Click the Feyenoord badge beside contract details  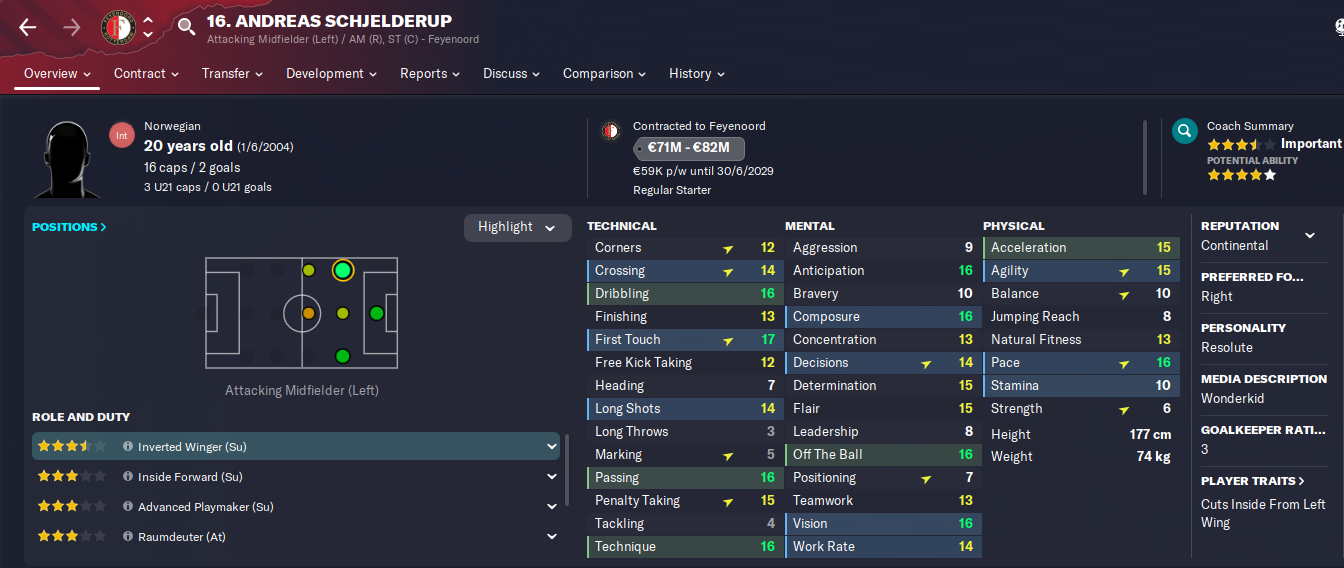(609, 131)
